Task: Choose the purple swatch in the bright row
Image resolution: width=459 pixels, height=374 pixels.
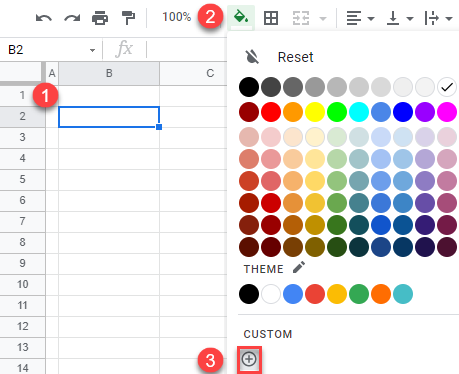Action: tap(425, 112)
